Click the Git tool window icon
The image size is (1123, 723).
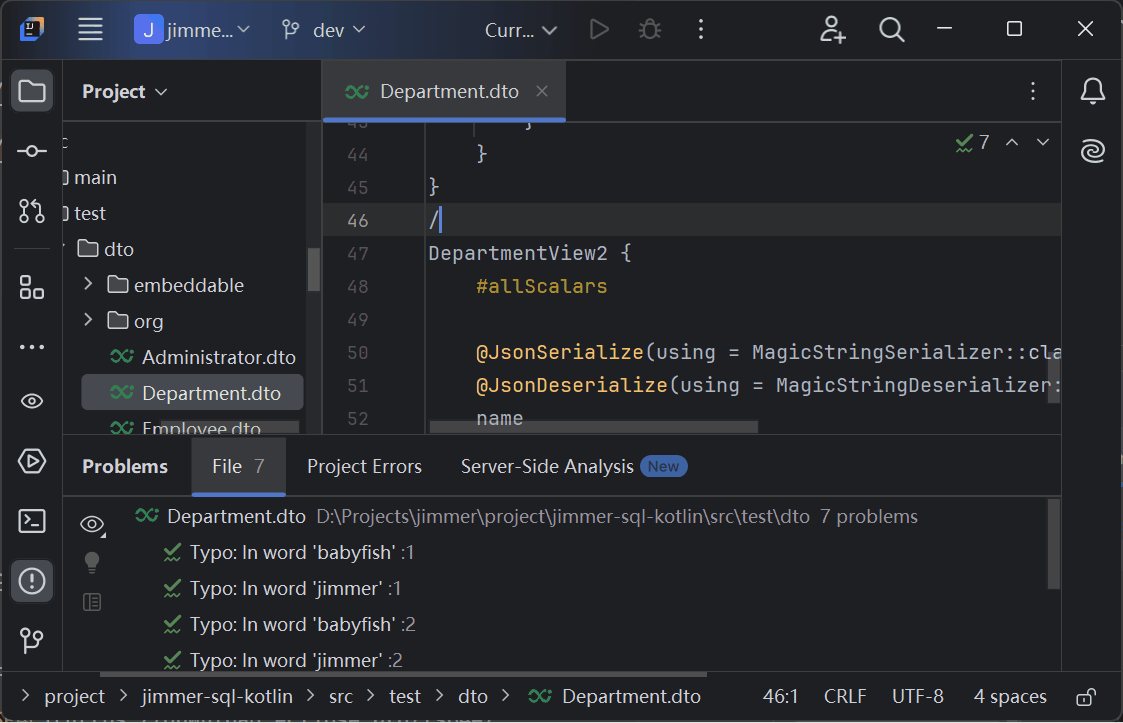32,640
